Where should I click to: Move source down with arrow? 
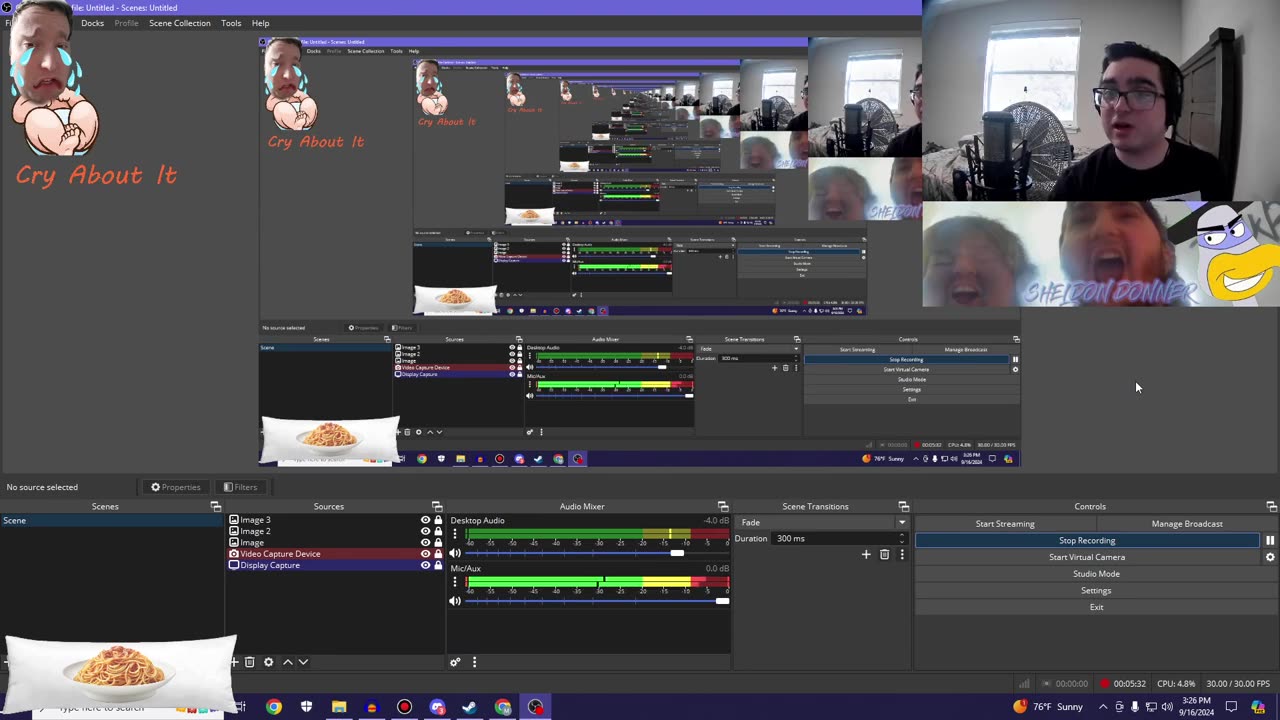(x=303, y=662)
